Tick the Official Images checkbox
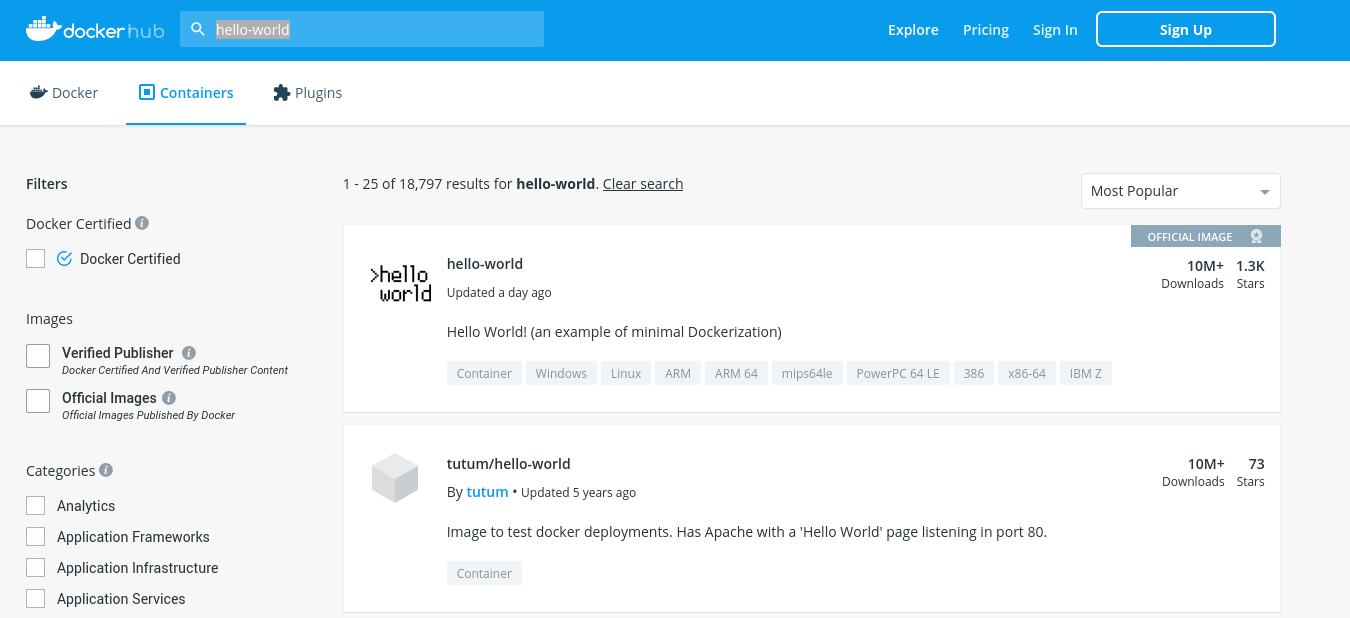 pos(38,401)
